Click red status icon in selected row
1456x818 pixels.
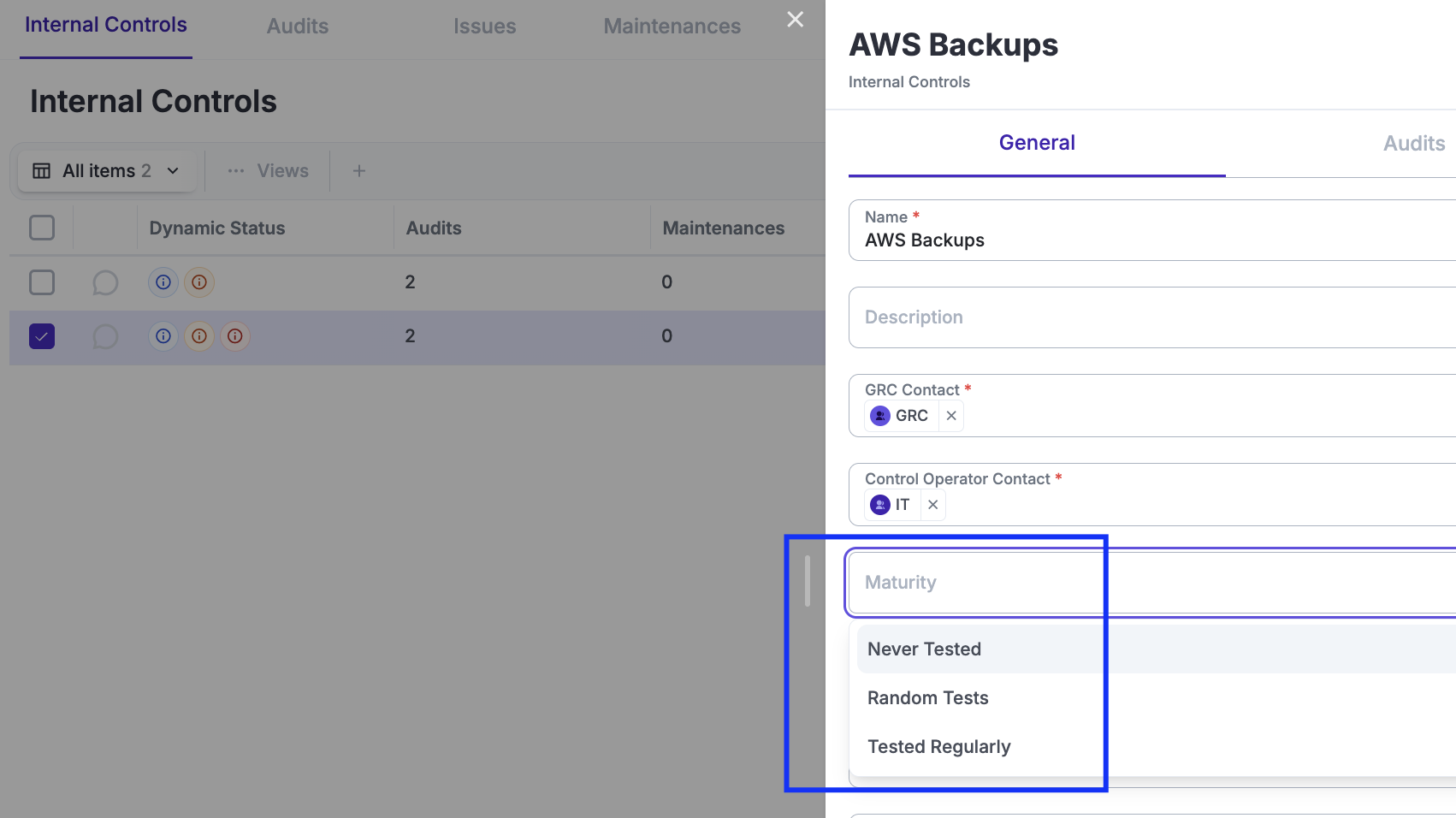[x=235, y=336]
